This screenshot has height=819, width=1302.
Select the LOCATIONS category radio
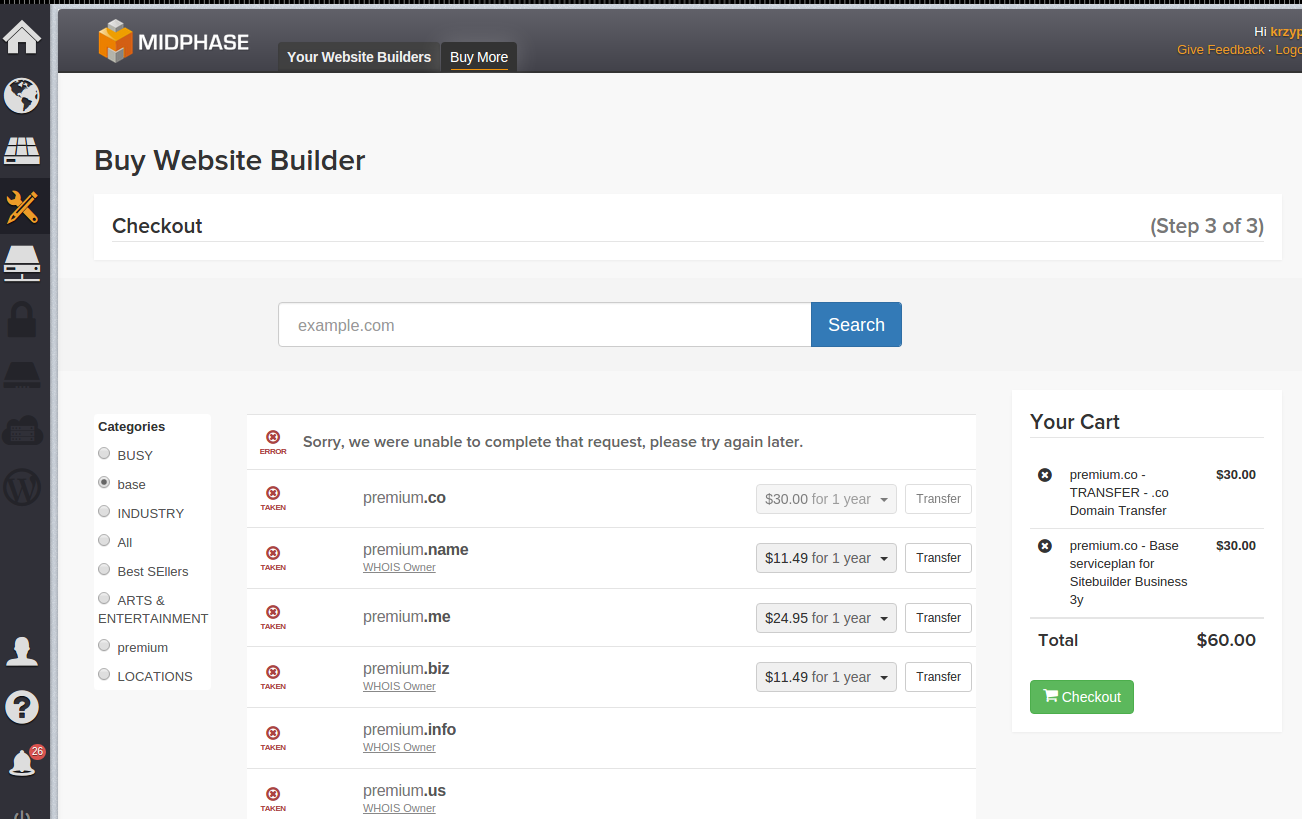[x=104, y=674]
